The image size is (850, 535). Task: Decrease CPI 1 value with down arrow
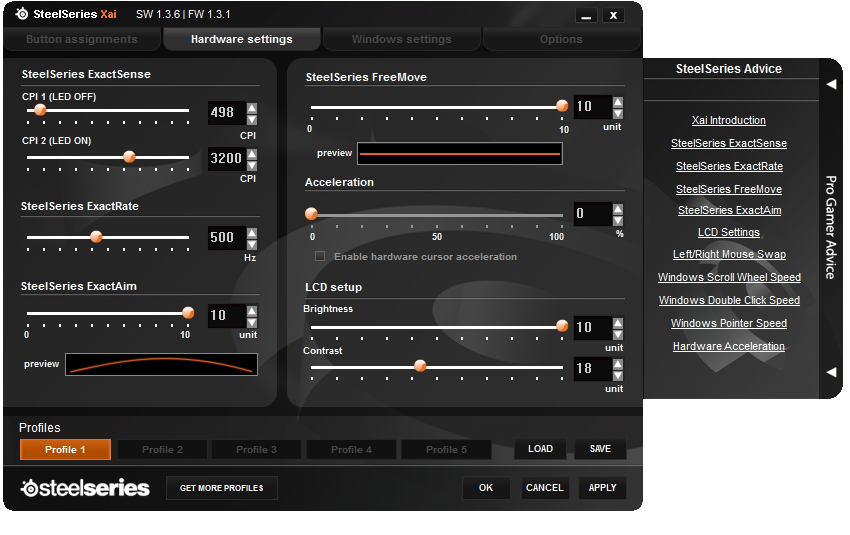click(252, 118)
